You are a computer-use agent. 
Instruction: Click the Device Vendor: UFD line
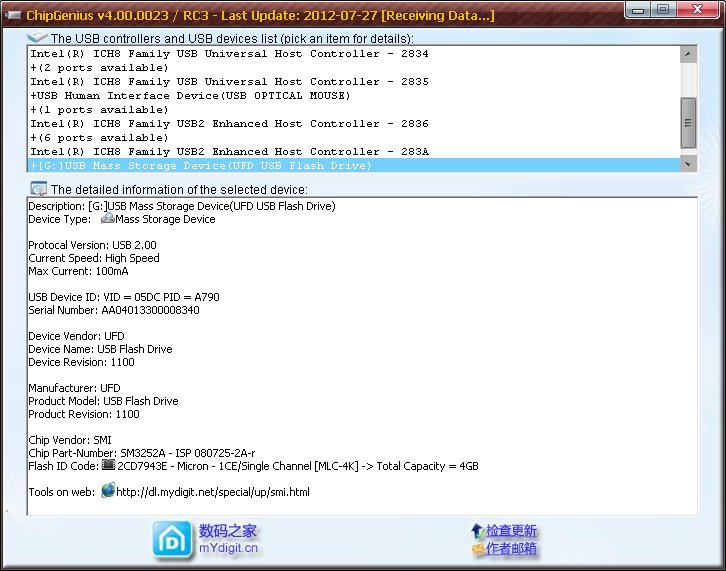tap(76, 336)
